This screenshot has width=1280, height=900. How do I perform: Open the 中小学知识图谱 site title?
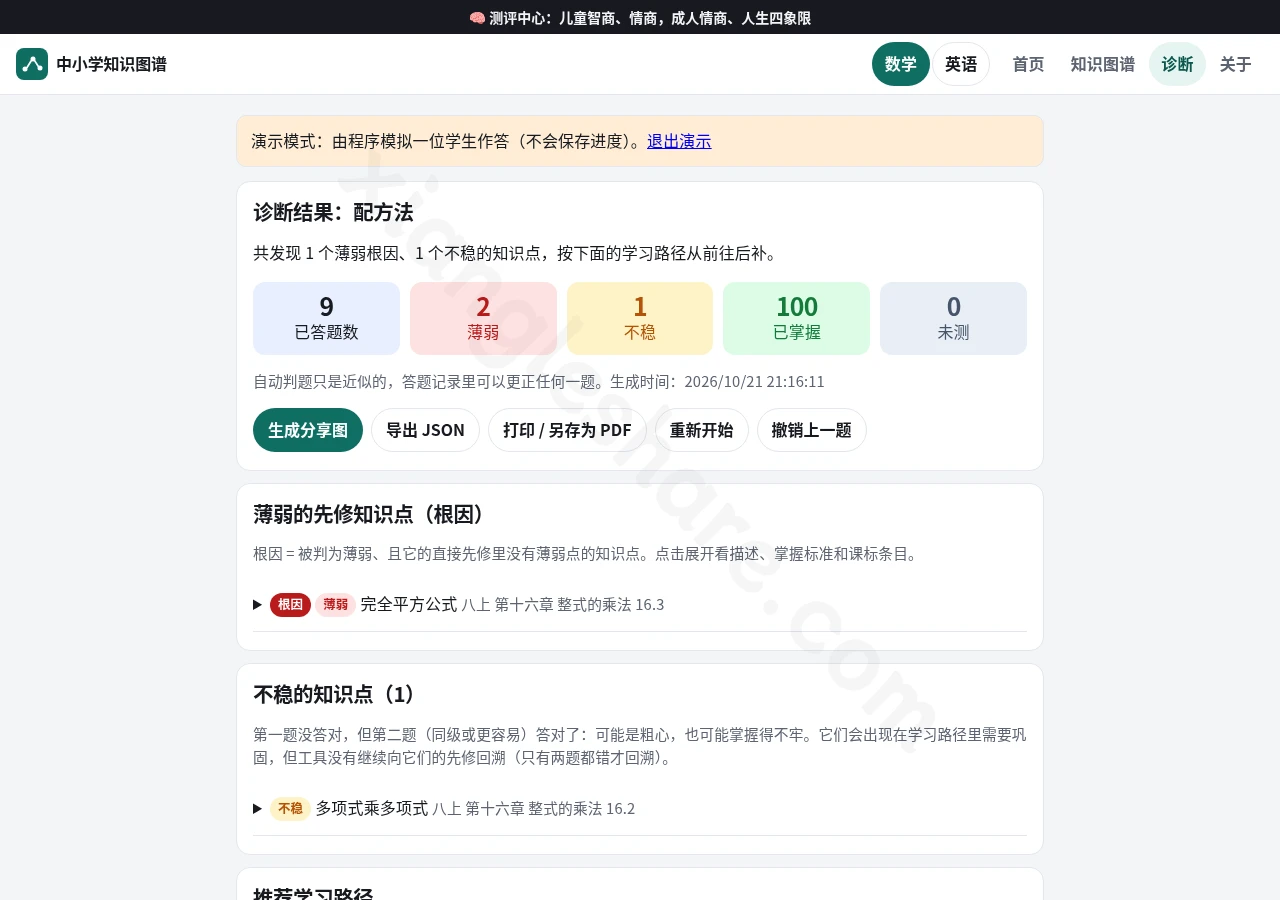pos(111,64)
